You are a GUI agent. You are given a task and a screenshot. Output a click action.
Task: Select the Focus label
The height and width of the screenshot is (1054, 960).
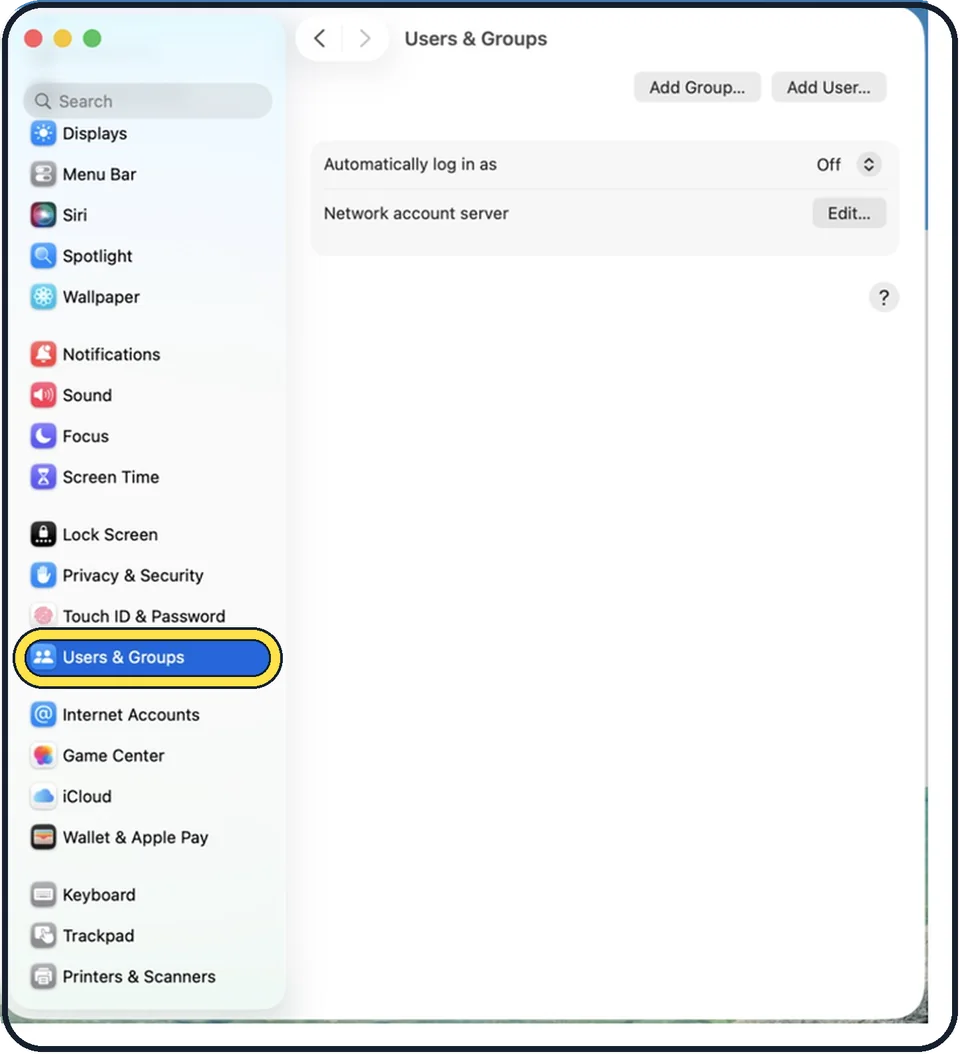(85, 436)
